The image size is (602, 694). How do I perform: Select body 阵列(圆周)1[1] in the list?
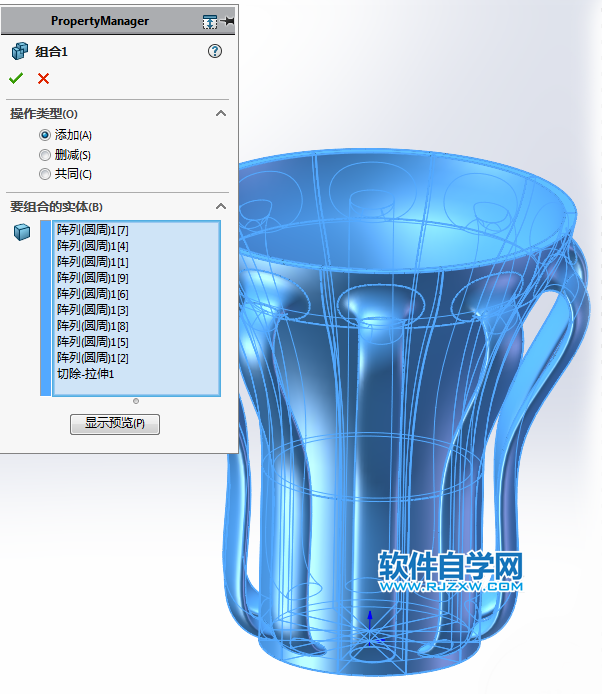point(137,262)
